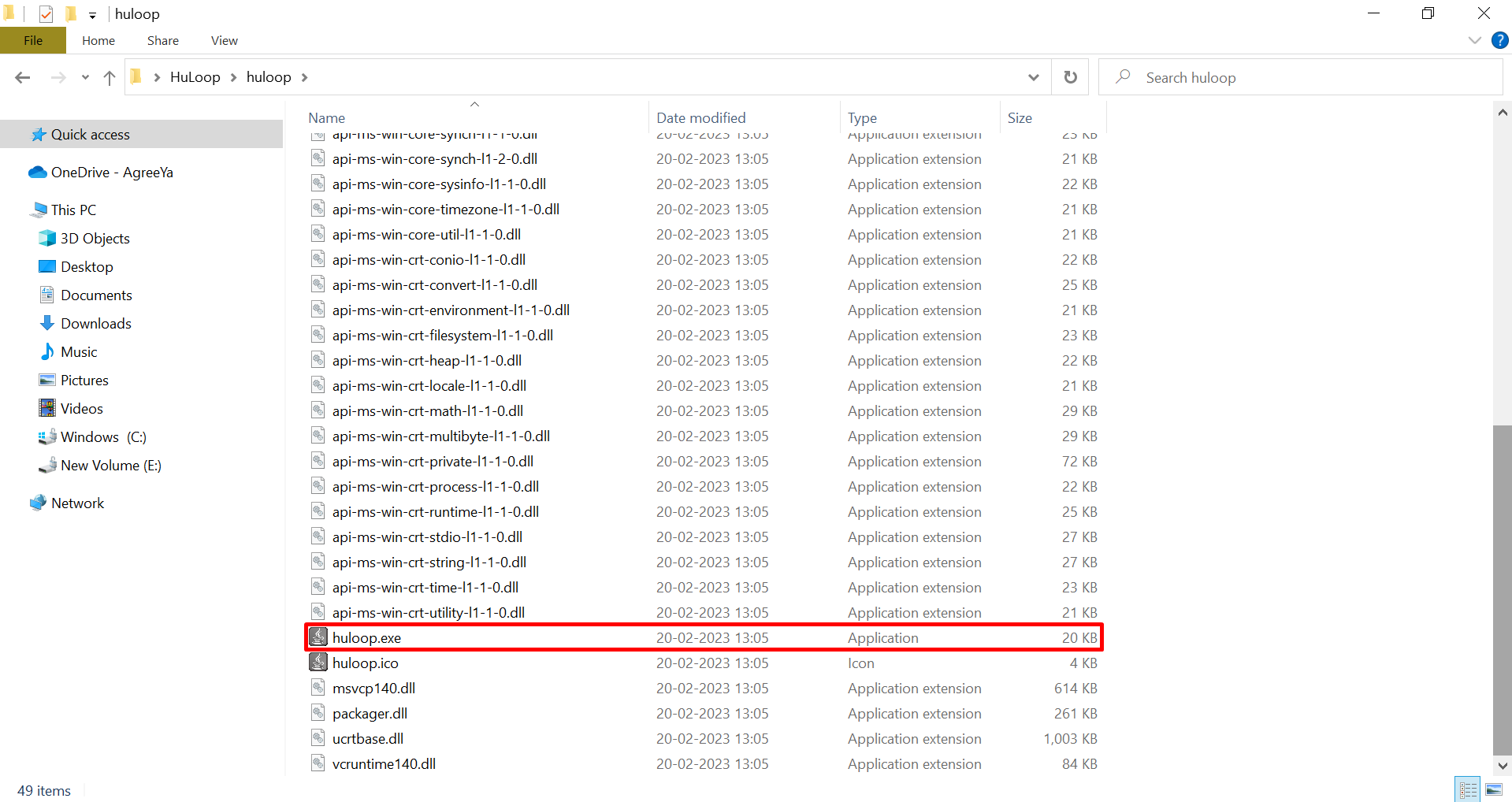Open the recent locations dropdown

point(85,77)
